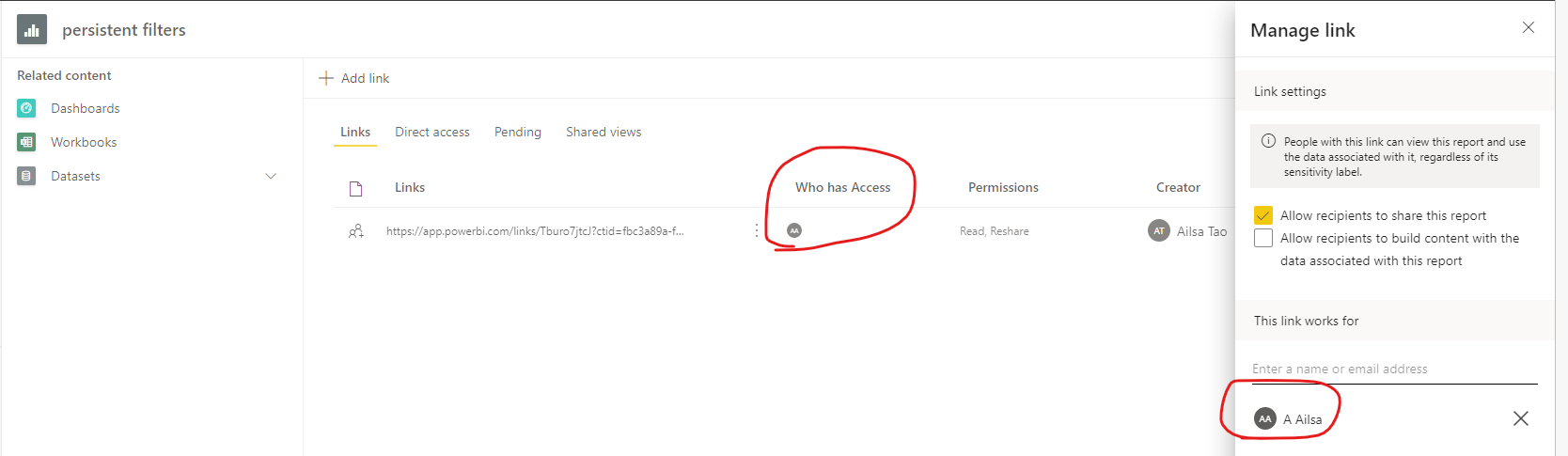This screenshot has height=456, width=1568.
Task: Select Workbooks in Related content
Action: (x=84, y=142)
